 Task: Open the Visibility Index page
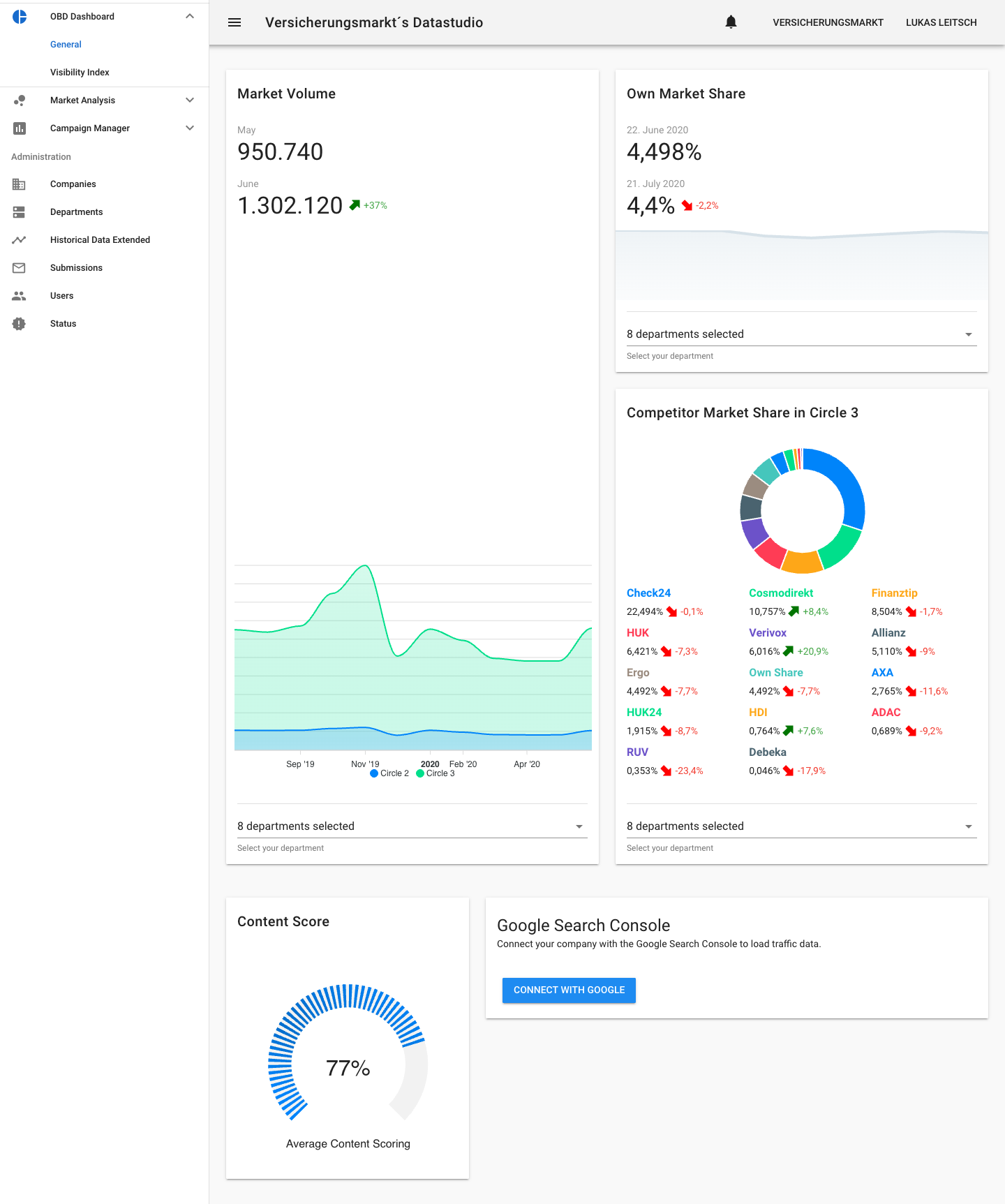pos(80,73)
